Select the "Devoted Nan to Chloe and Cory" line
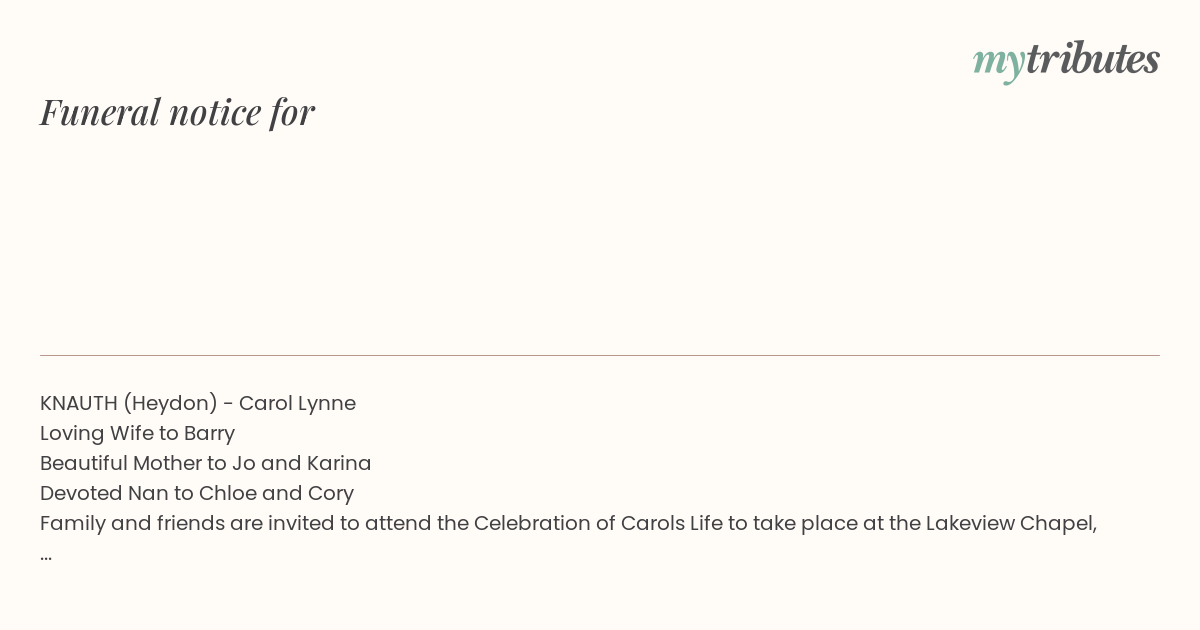1200x630 pixels. [197, 493]
